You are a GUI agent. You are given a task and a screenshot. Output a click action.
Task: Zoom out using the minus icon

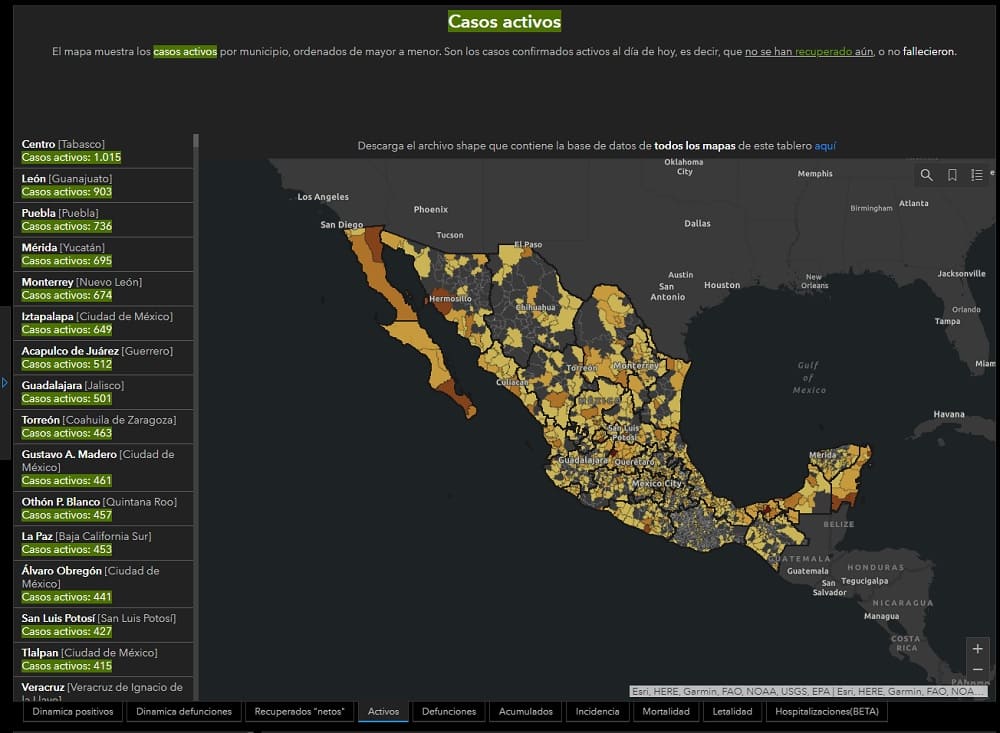977,670
